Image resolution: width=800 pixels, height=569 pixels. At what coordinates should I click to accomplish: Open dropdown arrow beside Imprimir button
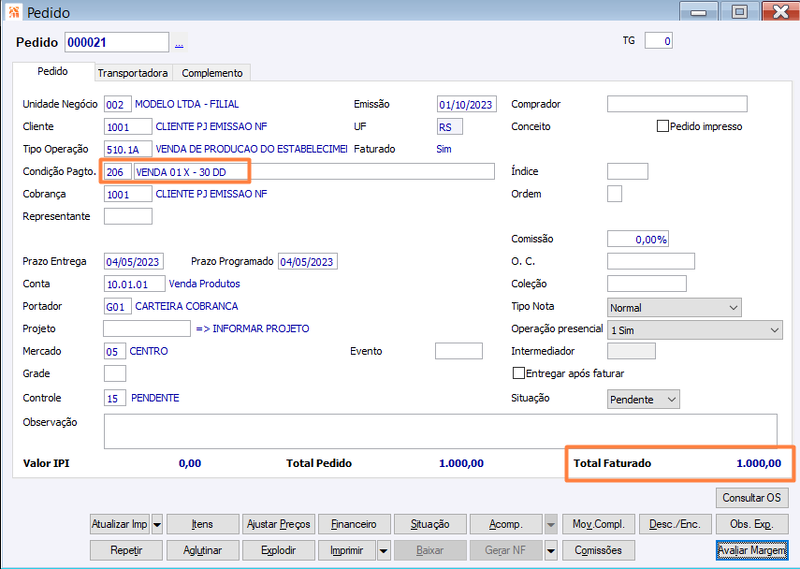(384, 551)
